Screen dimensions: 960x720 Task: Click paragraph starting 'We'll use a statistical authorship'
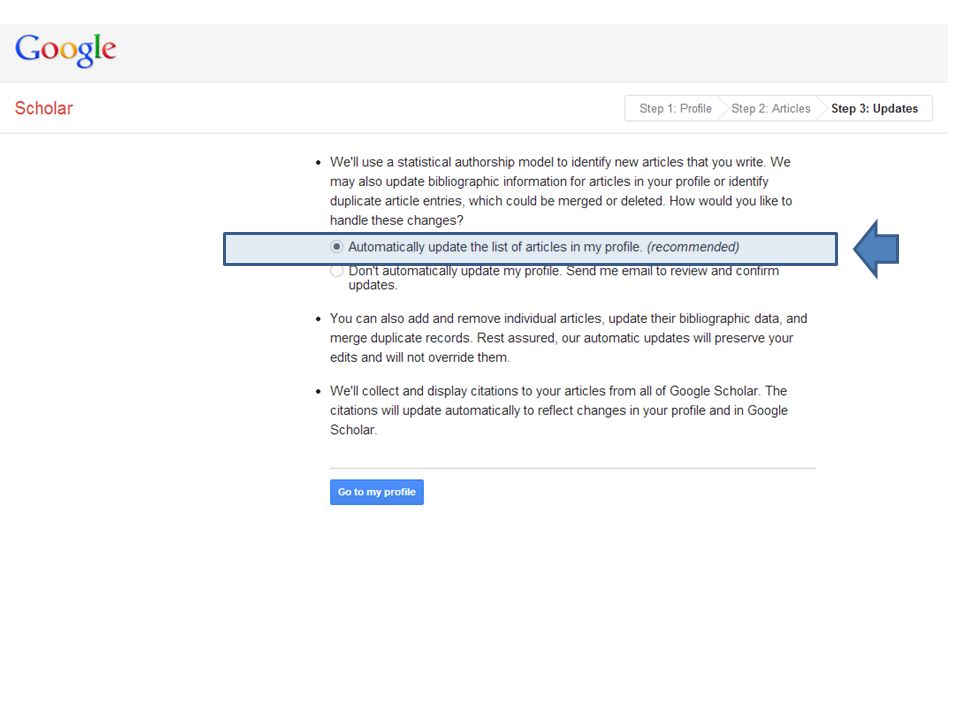tap(561, 191)
